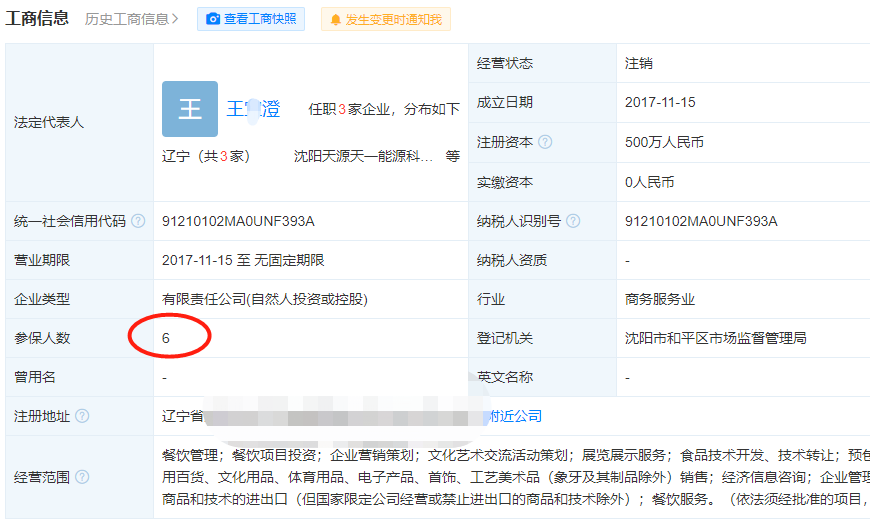The image size is (870, 527).
Task: Open the 附近公司 link
Action: (x=515, y=416)
